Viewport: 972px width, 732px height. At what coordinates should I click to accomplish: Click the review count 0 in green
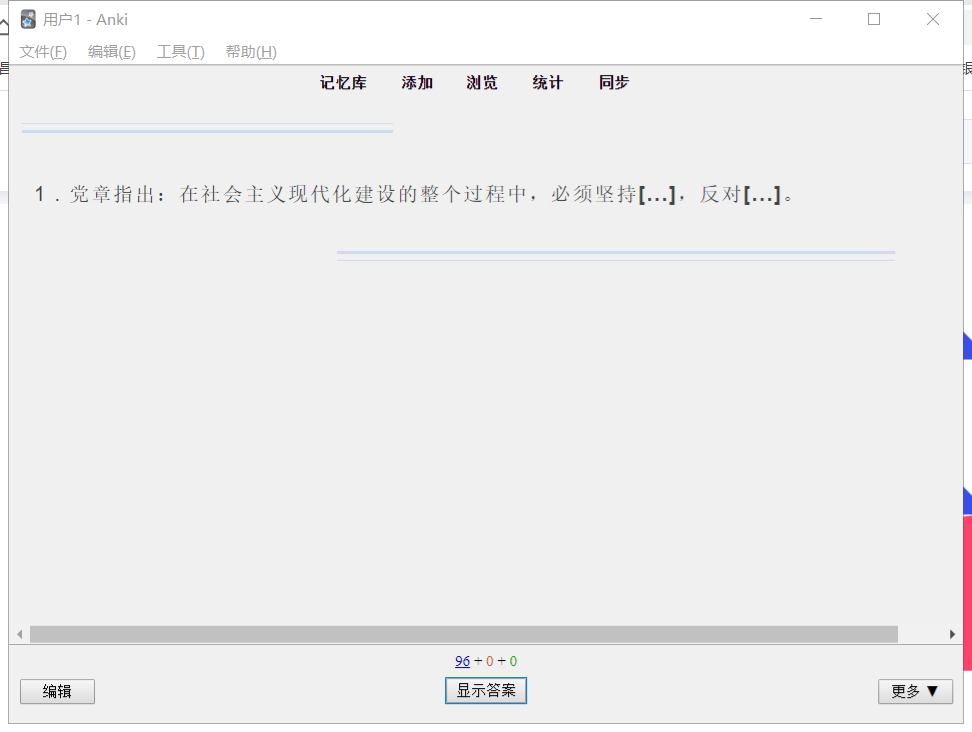coord(513,661)
